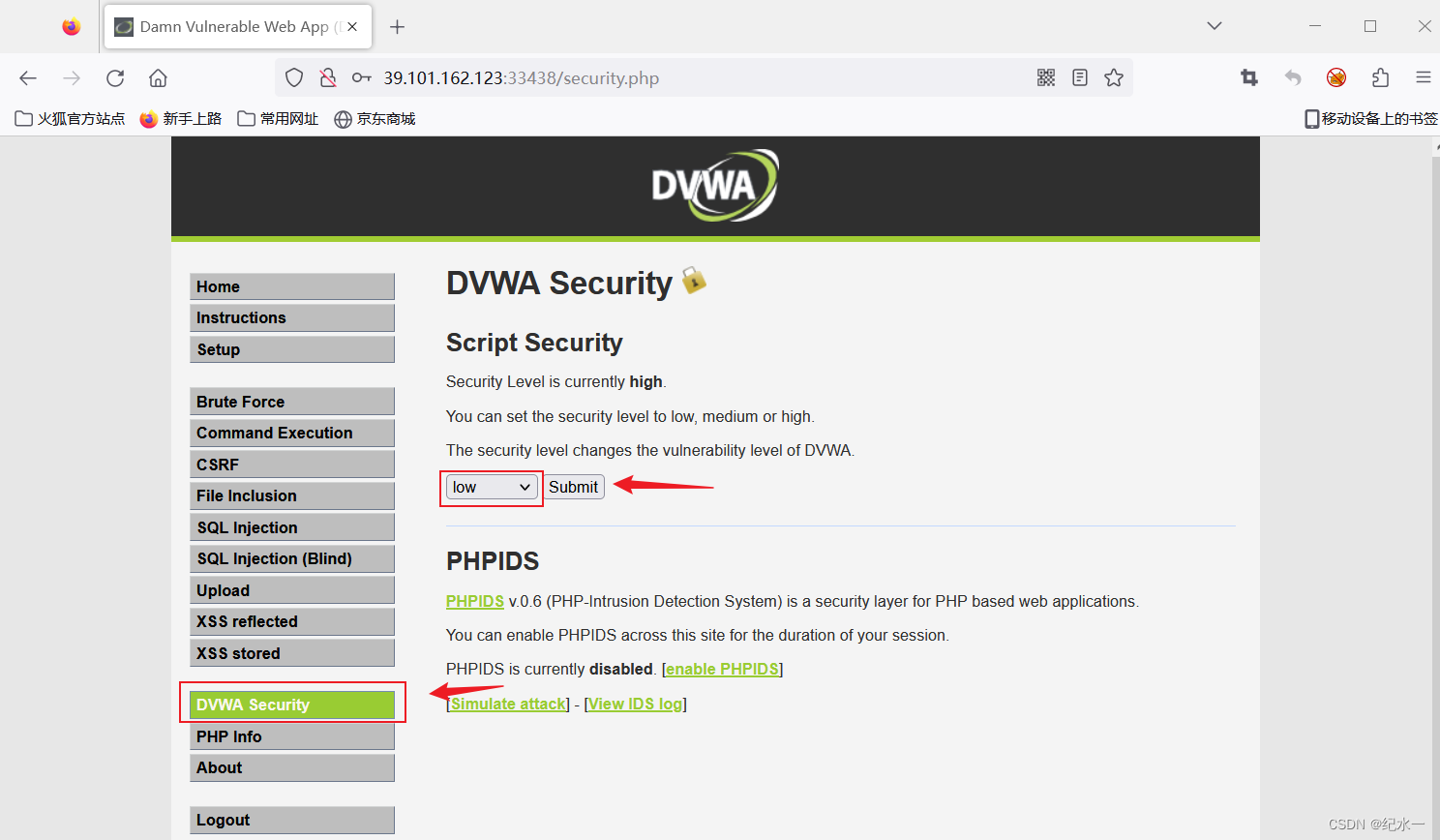
Task: Open the 新手上路 bookmark
Action: tap(181, 119)
